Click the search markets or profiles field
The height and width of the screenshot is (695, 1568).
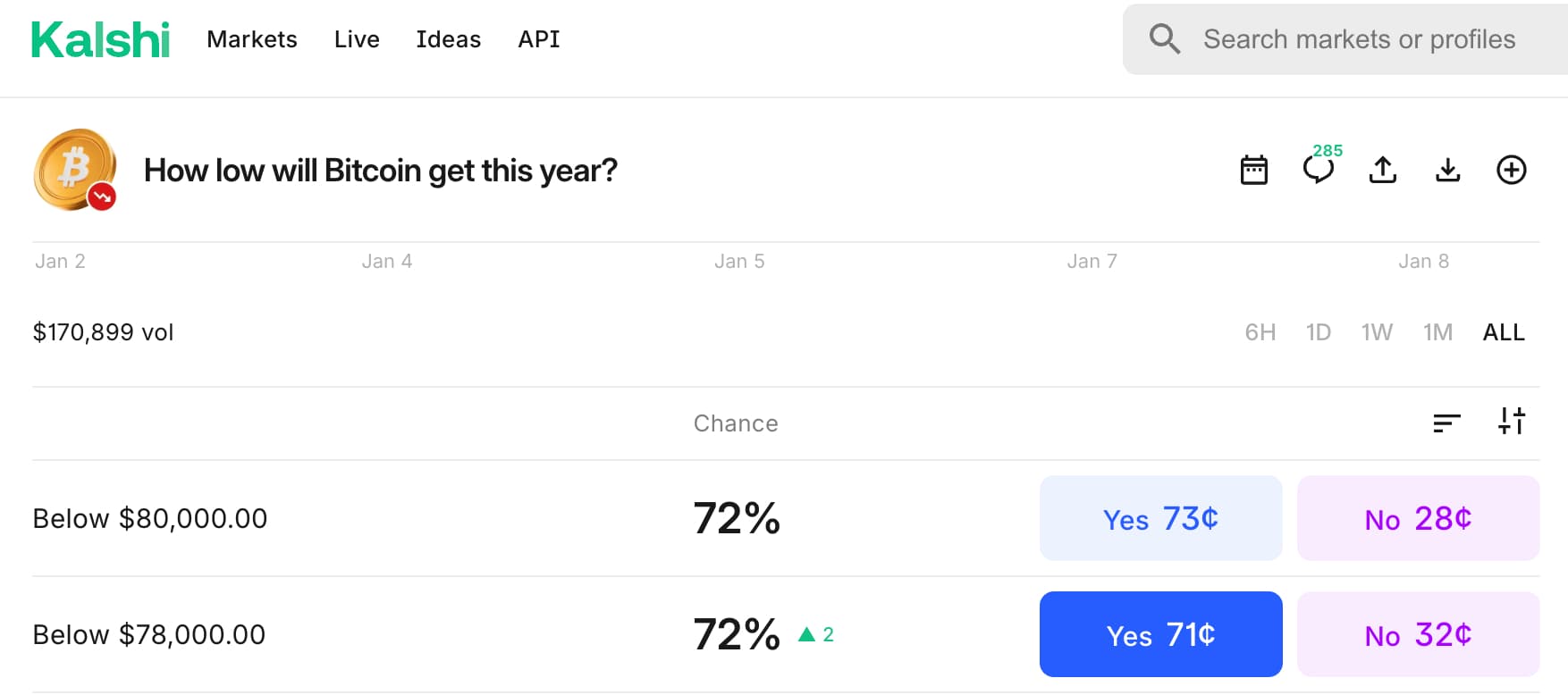click(1359, 39)
